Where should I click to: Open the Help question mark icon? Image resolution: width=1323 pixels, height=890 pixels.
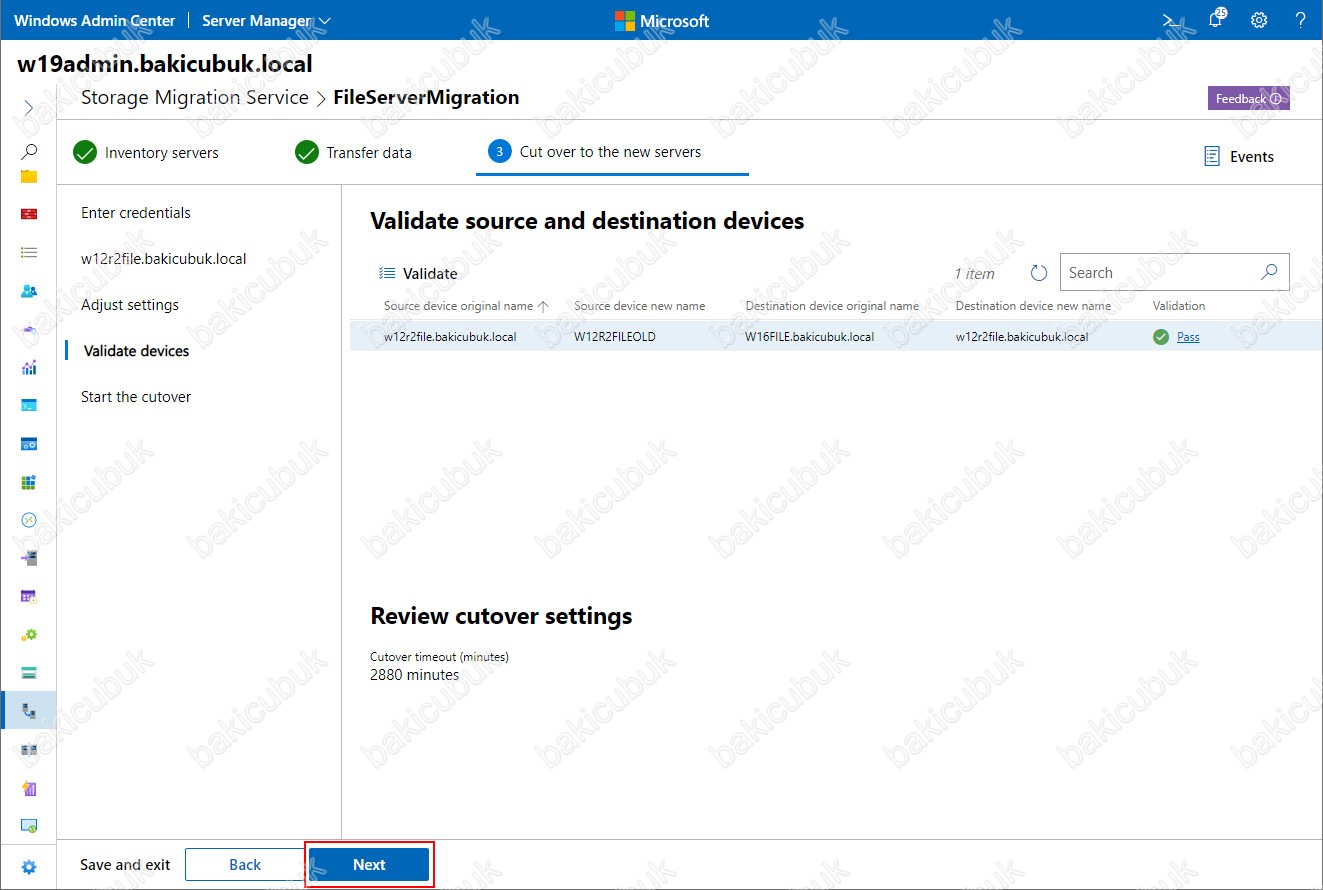[1300, 20]
